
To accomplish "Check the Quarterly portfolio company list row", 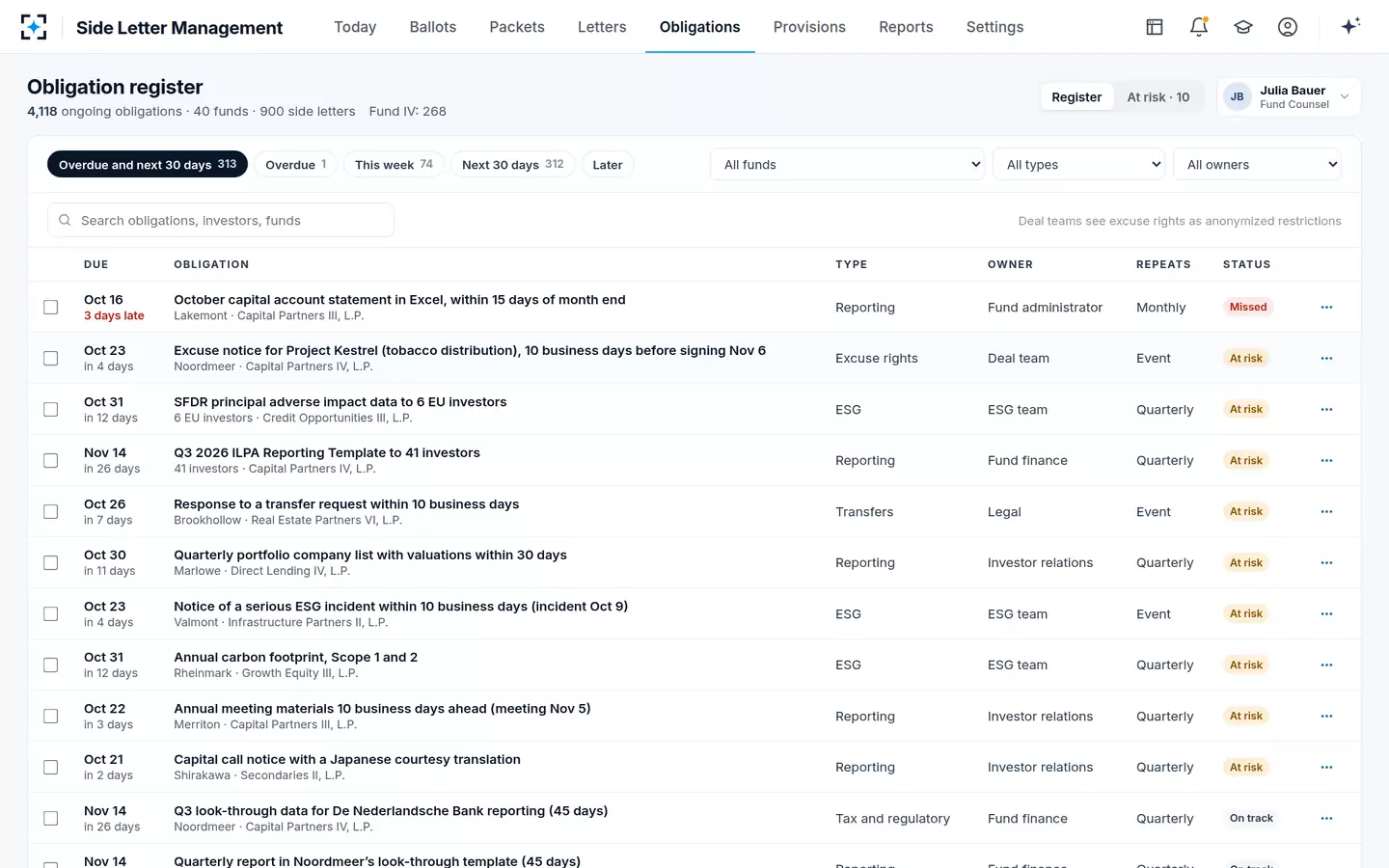I will click(x=51, y=562).
